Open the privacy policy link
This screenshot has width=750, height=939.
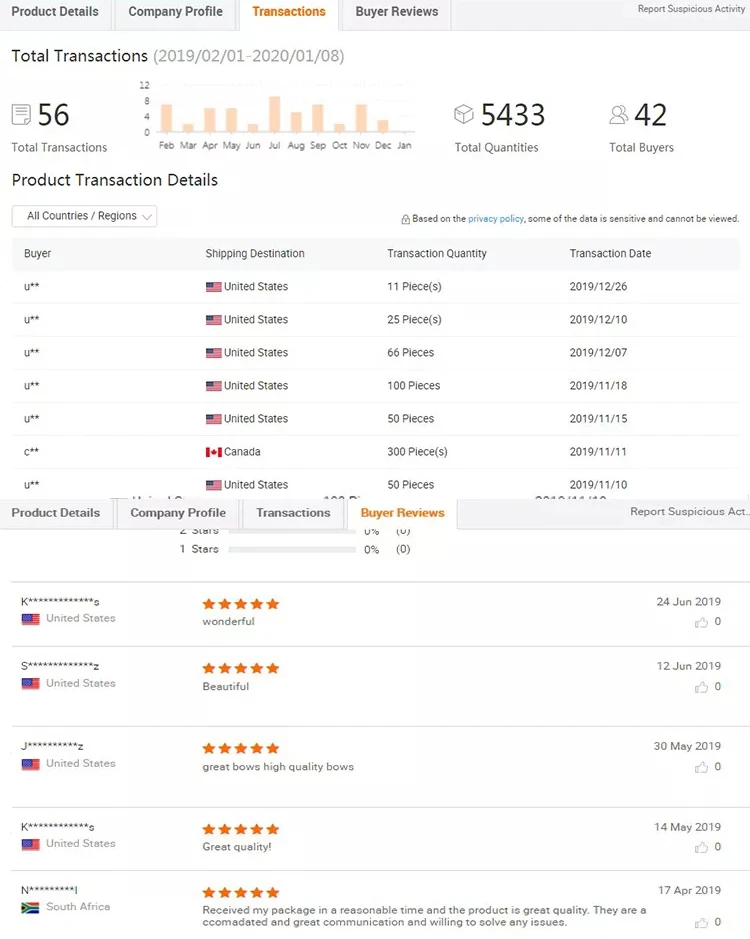click(x=496, y=219)
